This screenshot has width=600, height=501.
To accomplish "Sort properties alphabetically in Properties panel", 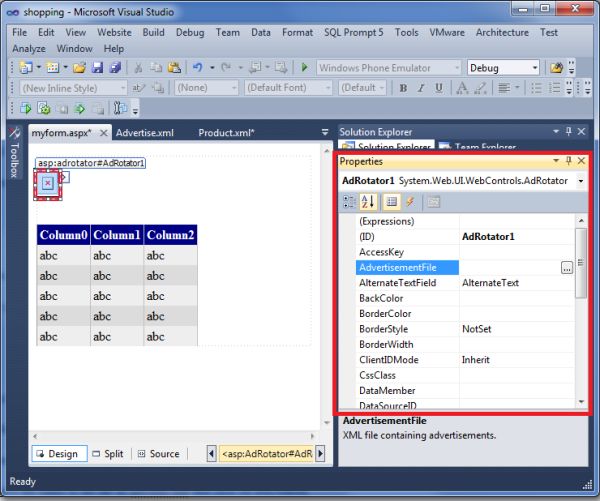I will pos(368,201).
